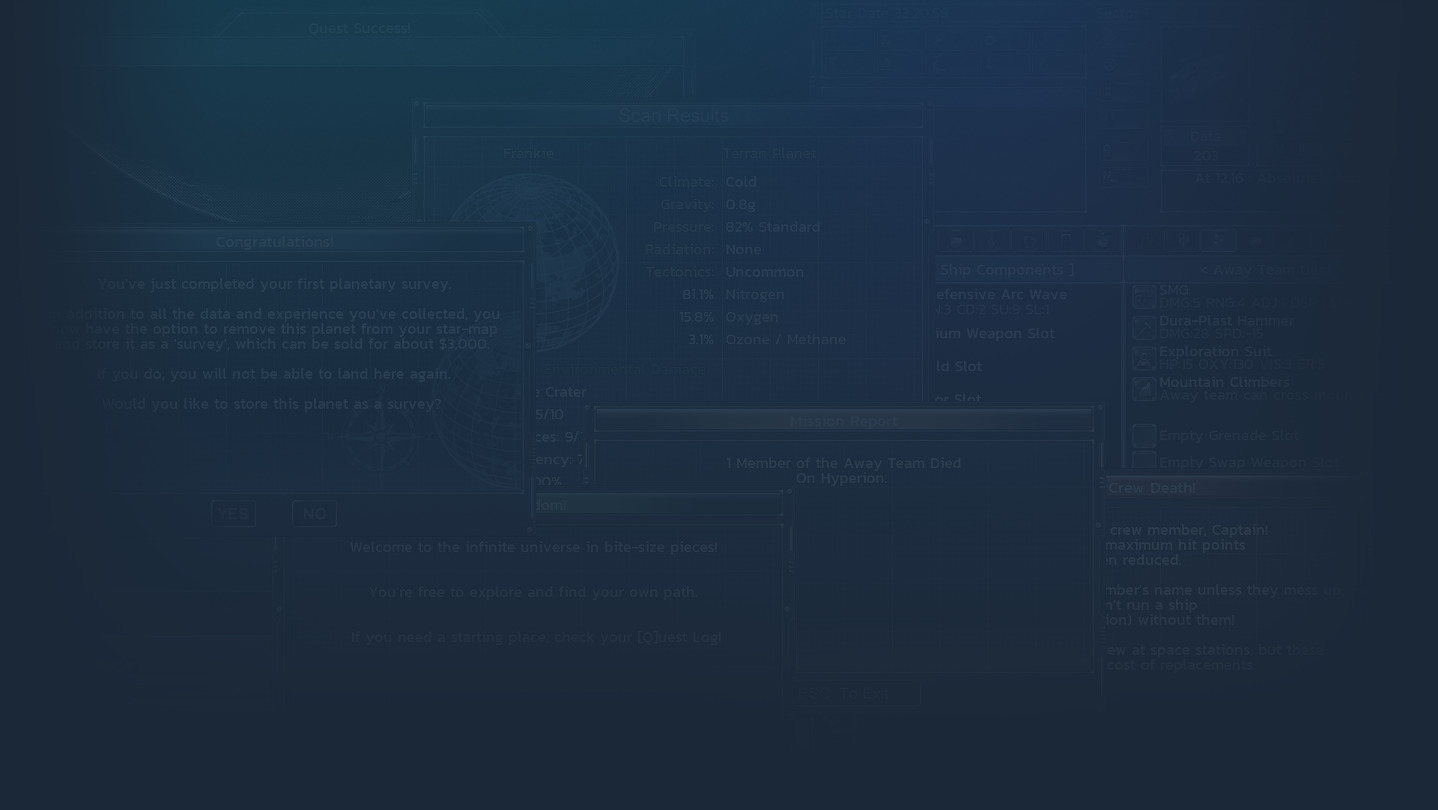Open the Ship Components tab
Screen dimensions: 1438x810
tap(1006, 270)
